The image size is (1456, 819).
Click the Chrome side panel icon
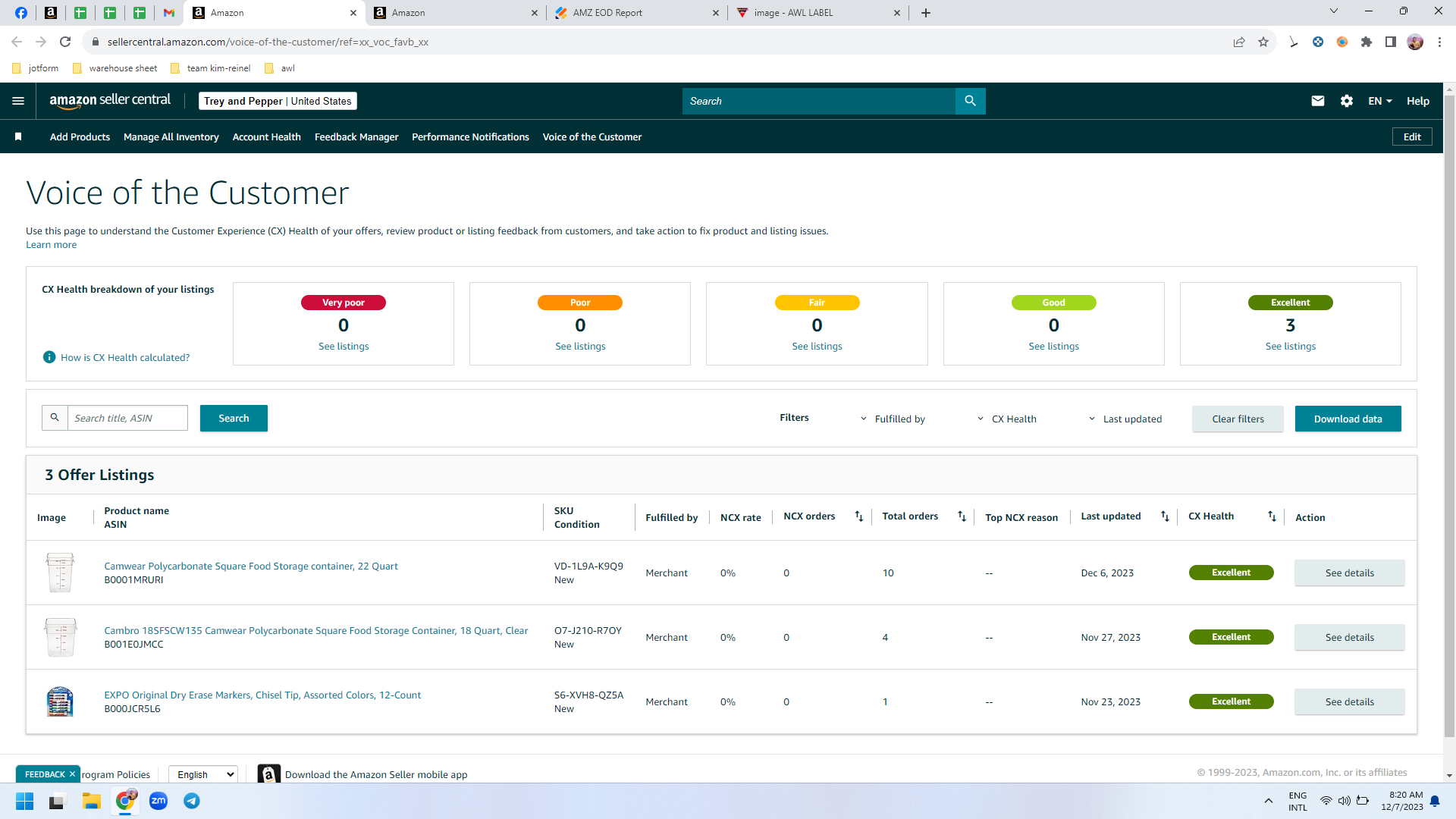coord(1391,42)
